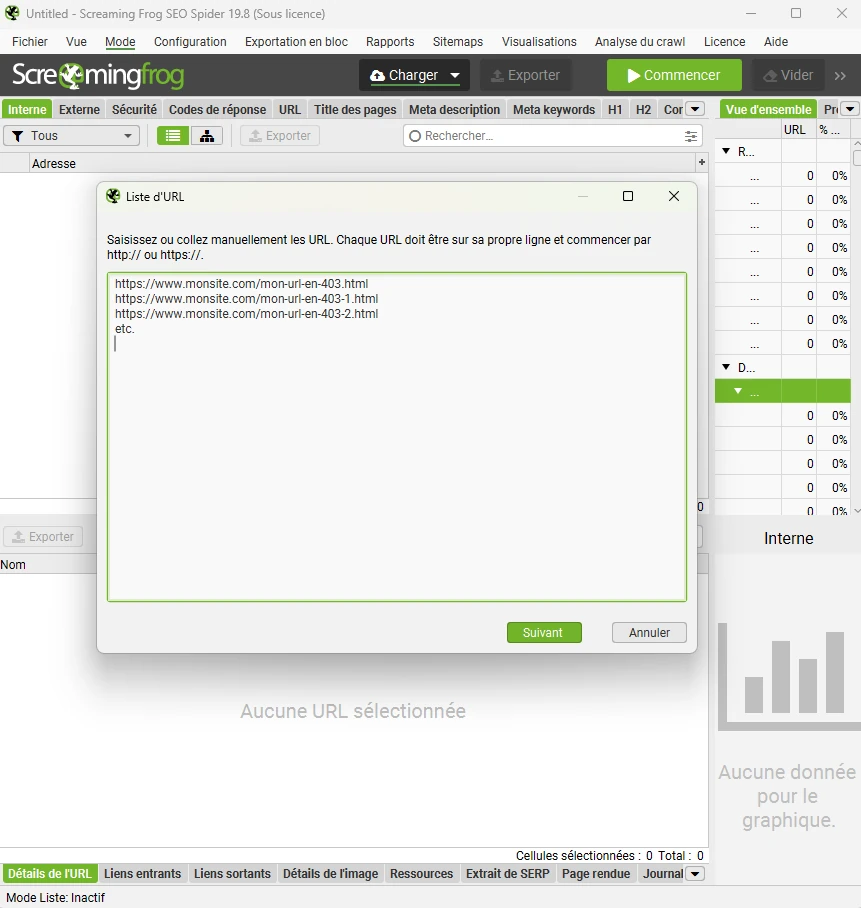The image size is (861, 908).
Task: Open the Vue menu
Action: (x=76, y=42)
